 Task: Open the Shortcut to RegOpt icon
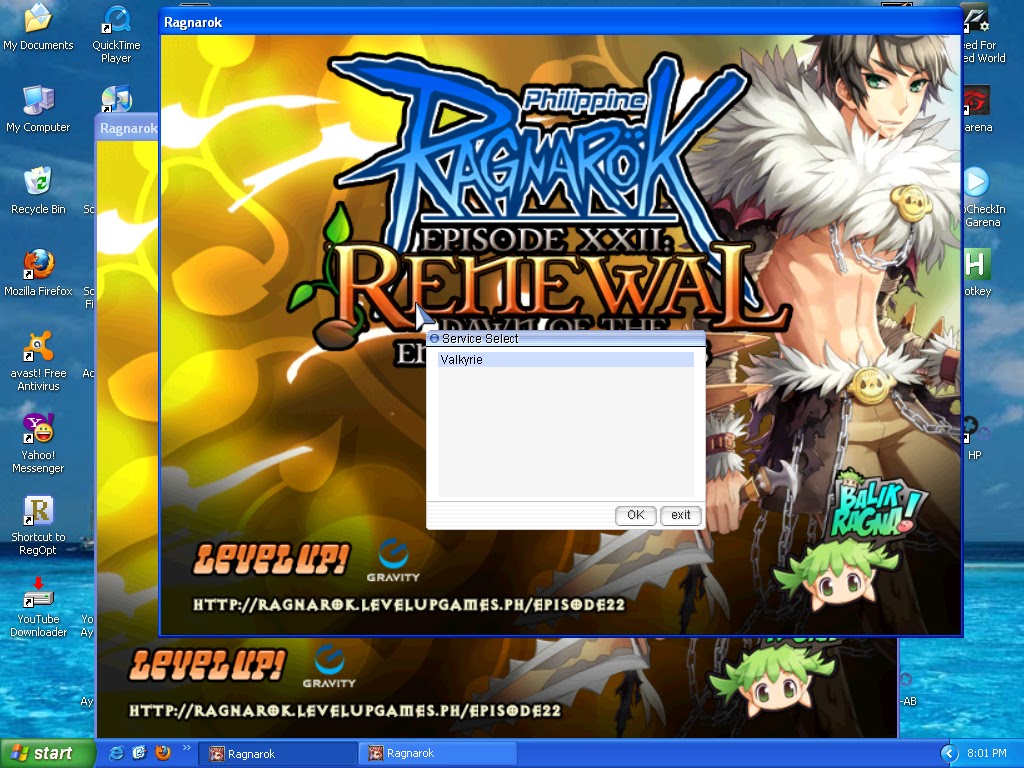click(x=38, y=526)
